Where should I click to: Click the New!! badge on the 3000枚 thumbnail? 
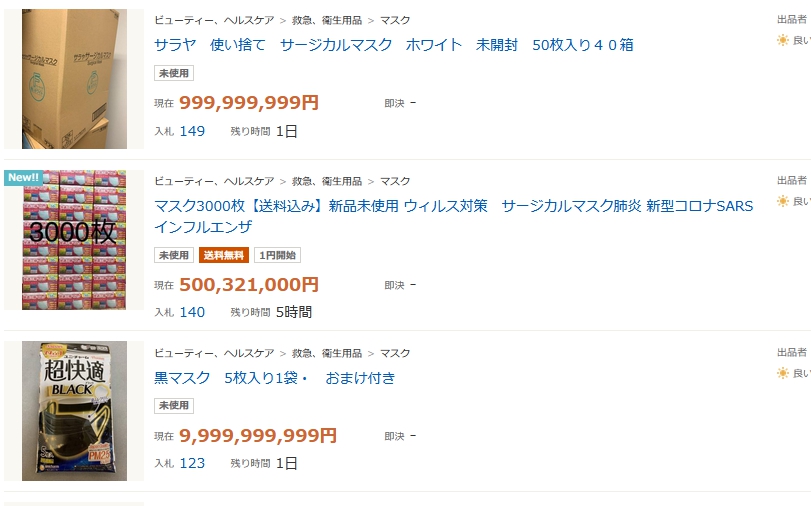click(23, 178)
